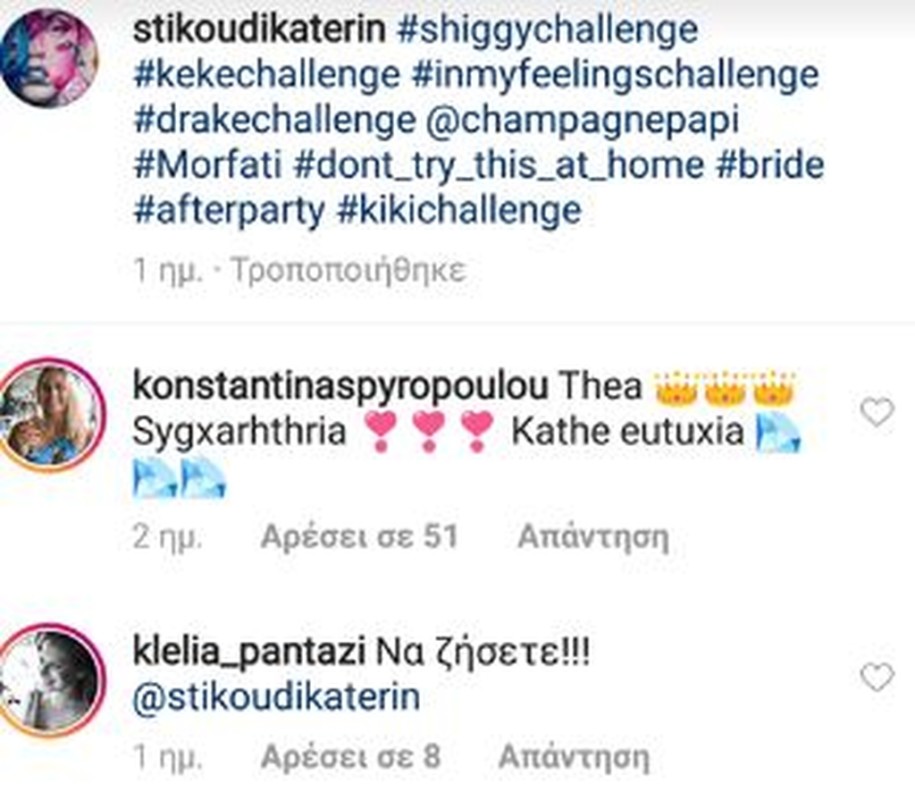Open the #afterparty hashtag
This screenshot has height=792, width=915.
pyautogui.click(x=229, y=210)
